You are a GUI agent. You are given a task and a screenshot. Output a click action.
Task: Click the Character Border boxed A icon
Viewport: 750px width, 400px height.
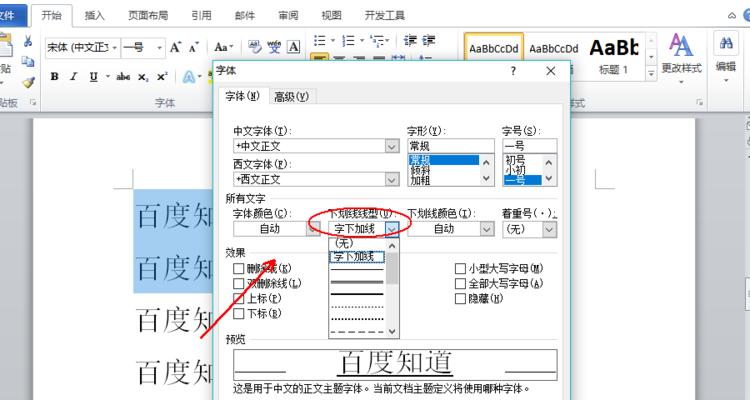[x=293, y=47]
